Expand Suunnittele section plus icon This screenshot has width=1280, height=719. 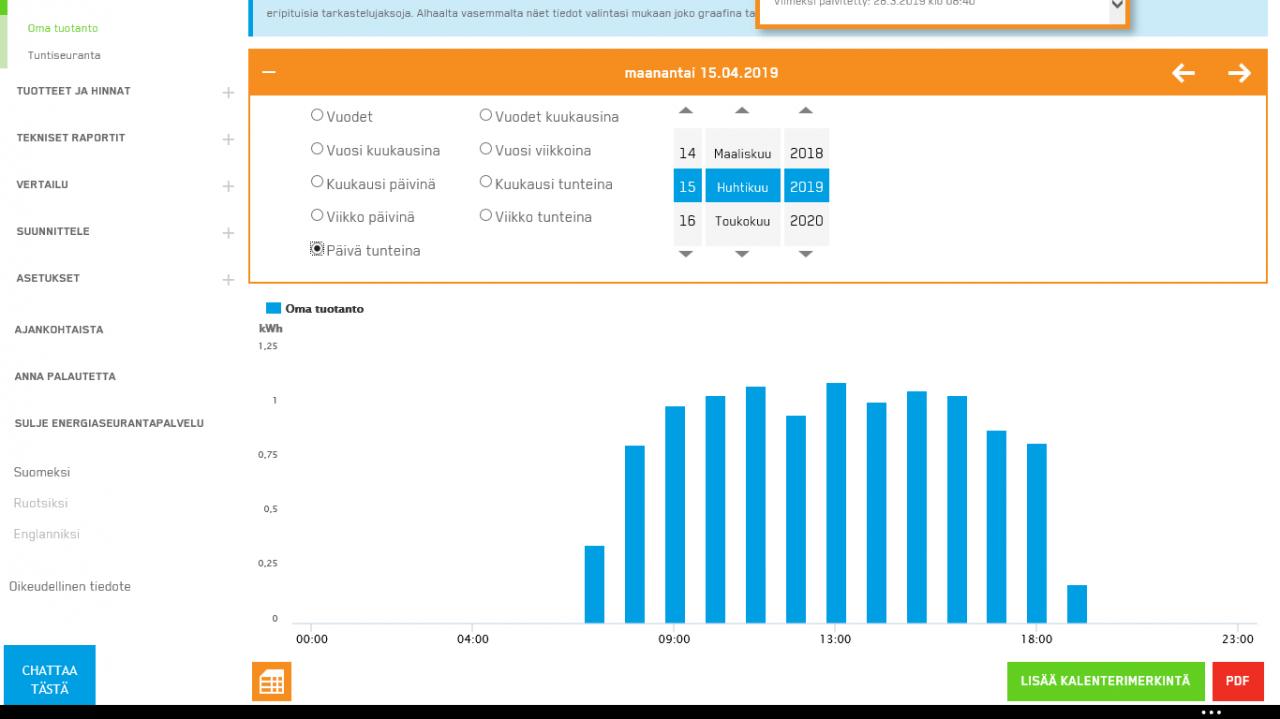point(228,233)
